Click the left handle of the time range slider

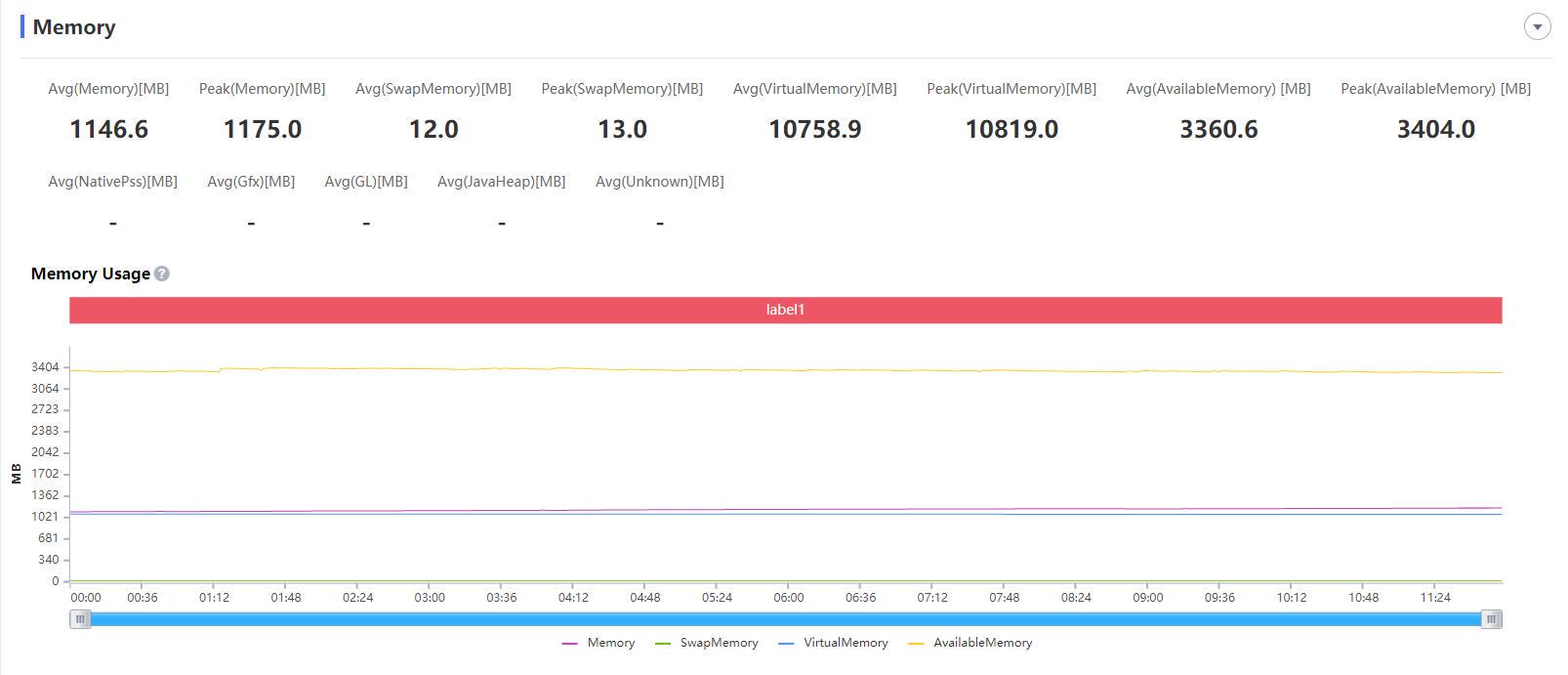tap(80, 619)
